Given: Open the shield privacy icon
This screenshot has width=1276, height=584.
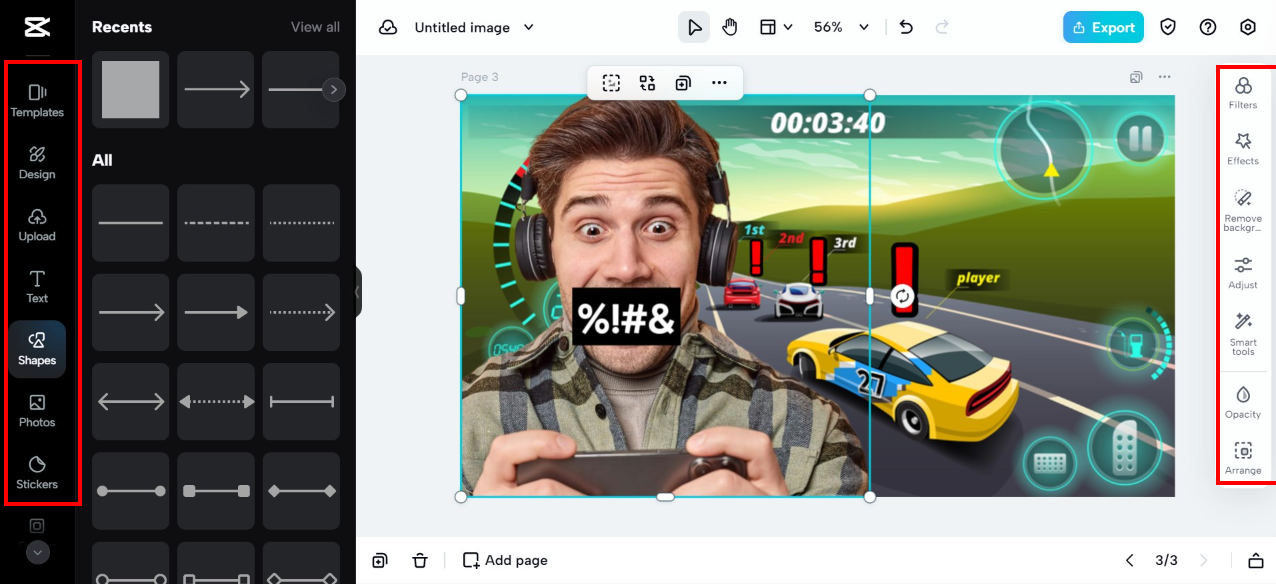Looking at the screenshot, I should click(x=1168, y=28).
